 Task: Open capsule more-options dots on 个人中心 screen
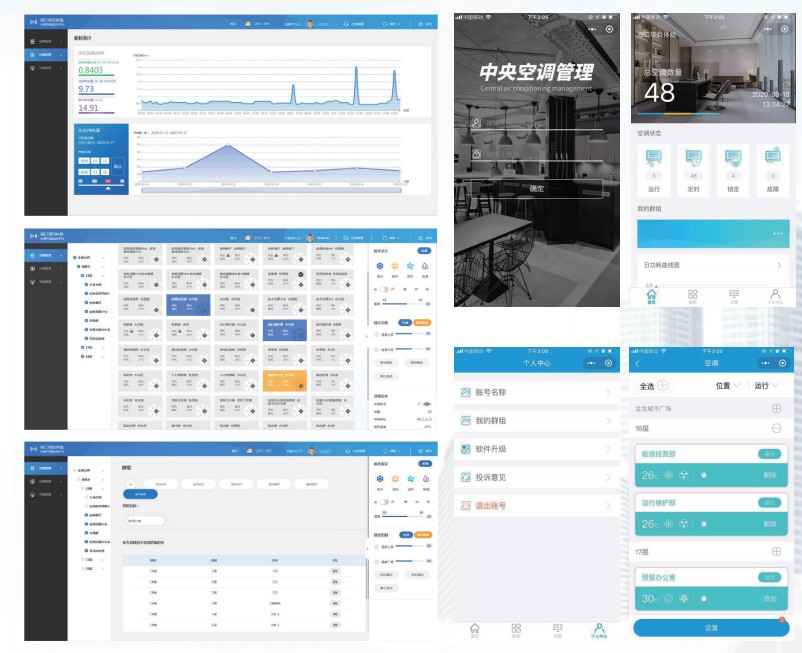[x=591, y=363]
